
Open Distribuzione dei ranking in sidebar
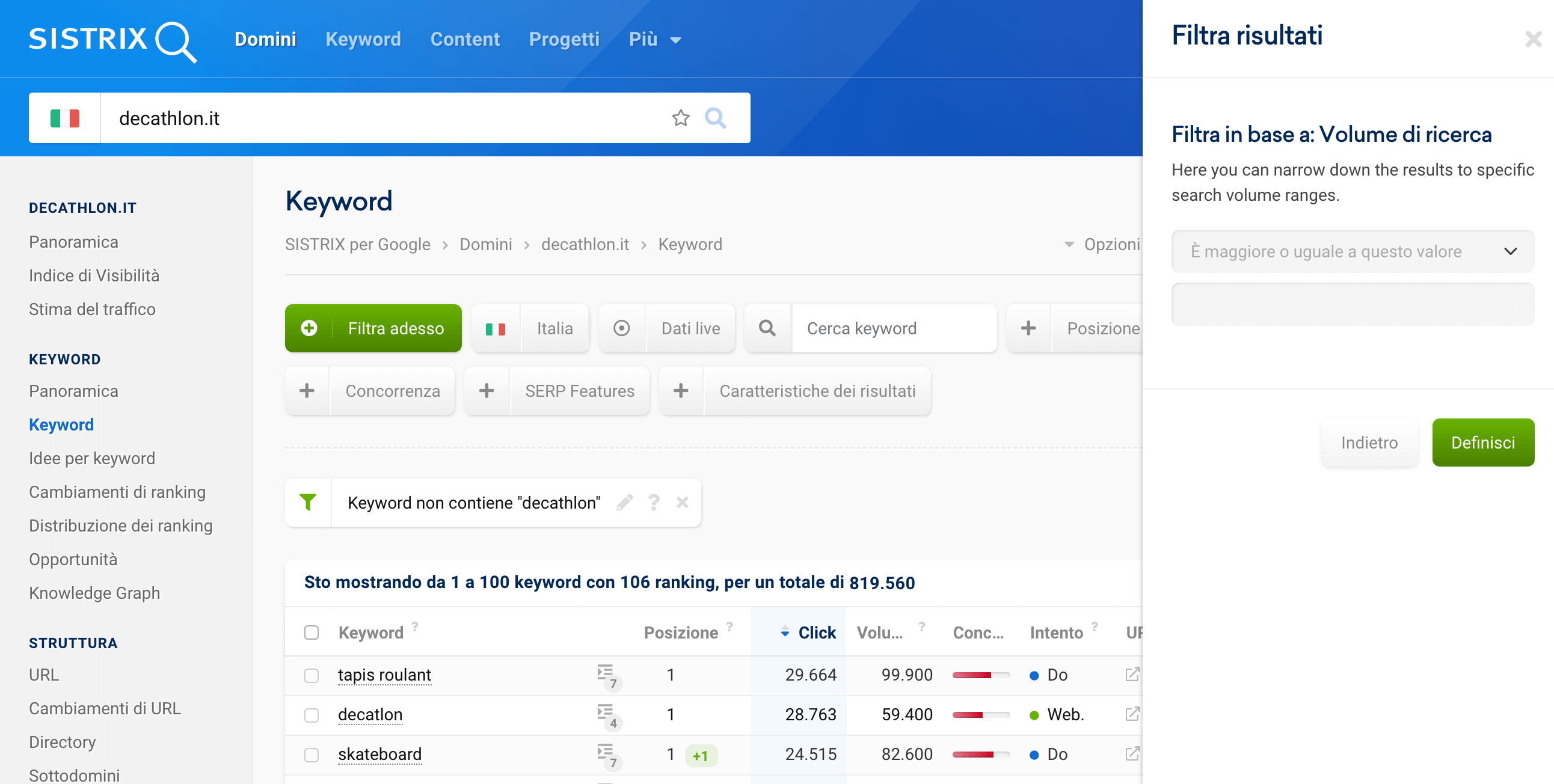(x=121, y=526)
